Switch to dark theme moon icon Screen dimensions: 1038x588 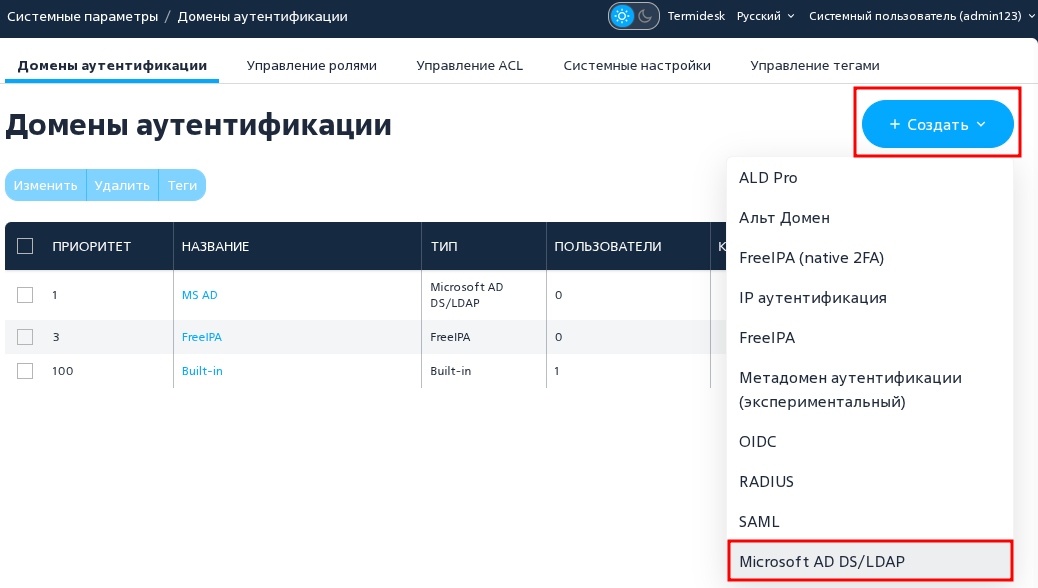(x=645, y=16)
